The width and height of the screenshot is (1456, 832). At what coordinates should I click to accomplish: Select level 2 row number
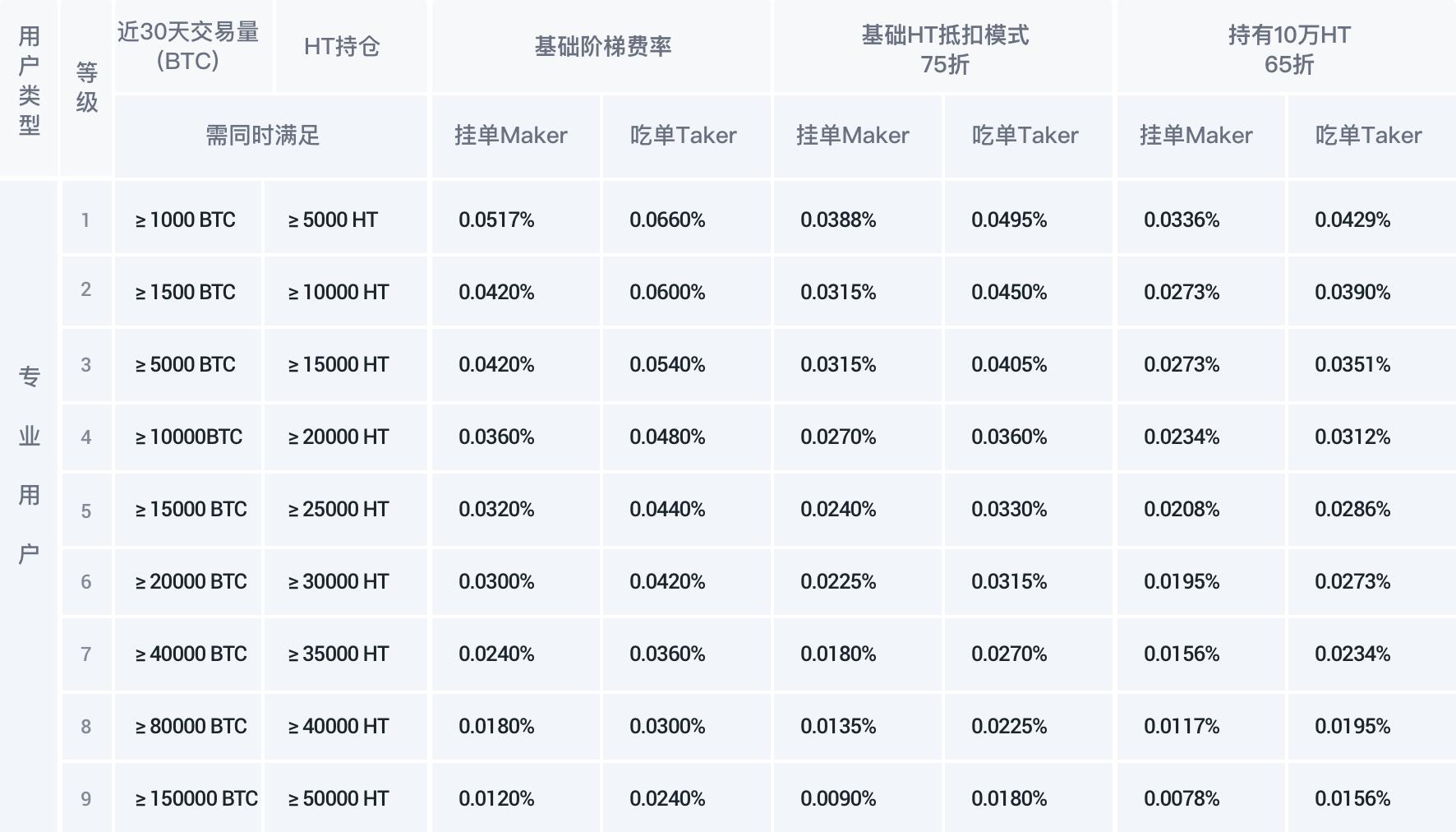coord(86,289)
